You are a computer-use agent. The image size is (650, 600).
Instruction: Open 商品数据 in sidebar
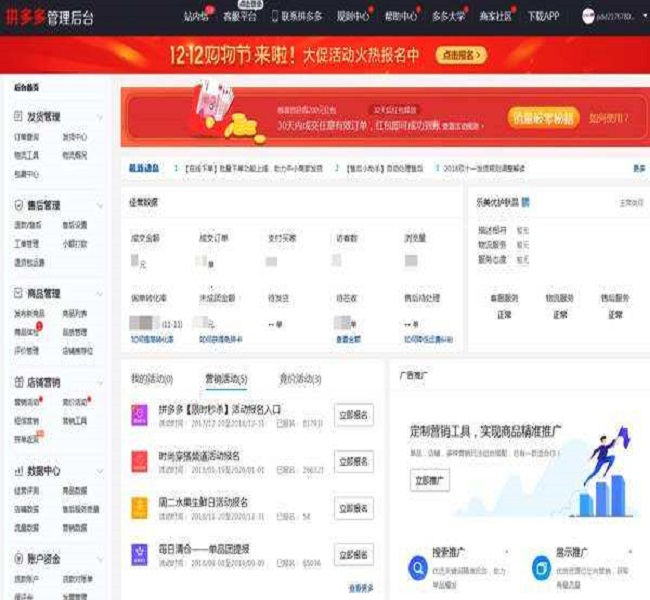coord(75,491)
